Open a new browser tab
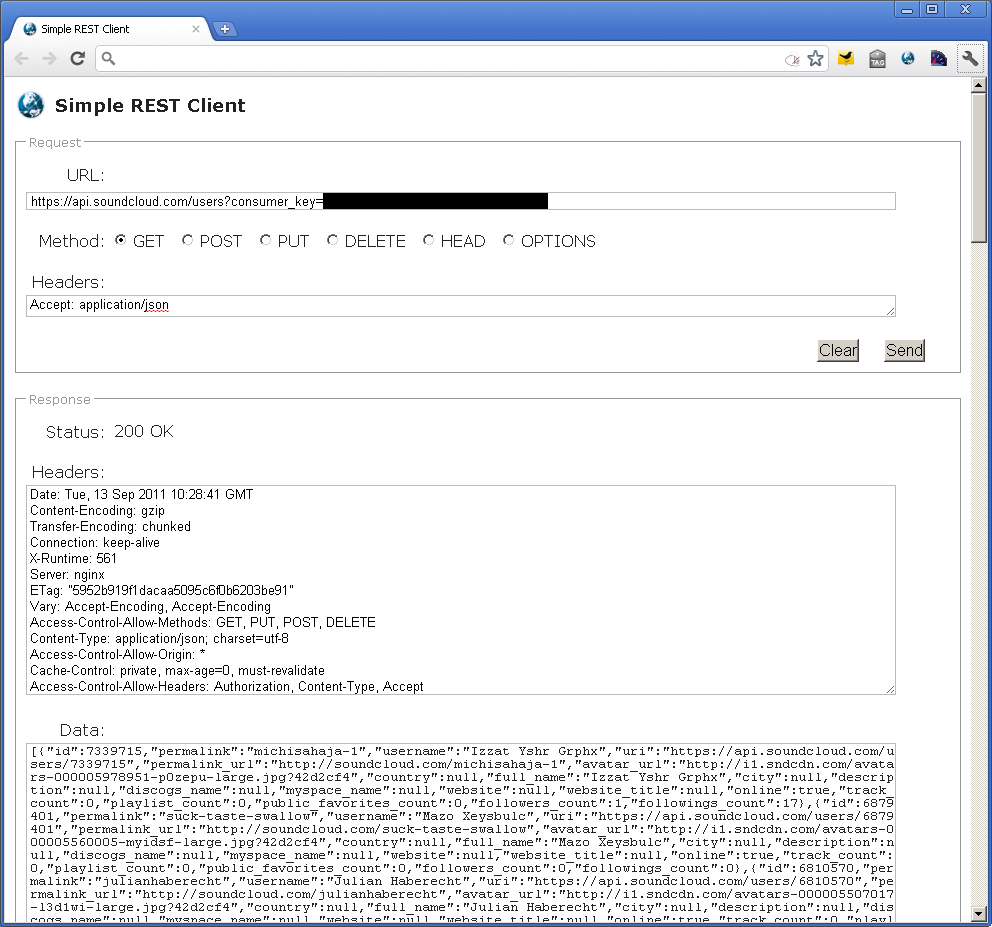Image resolution: width=992 pixels, height=927 pixels. [x=225, y=29]
